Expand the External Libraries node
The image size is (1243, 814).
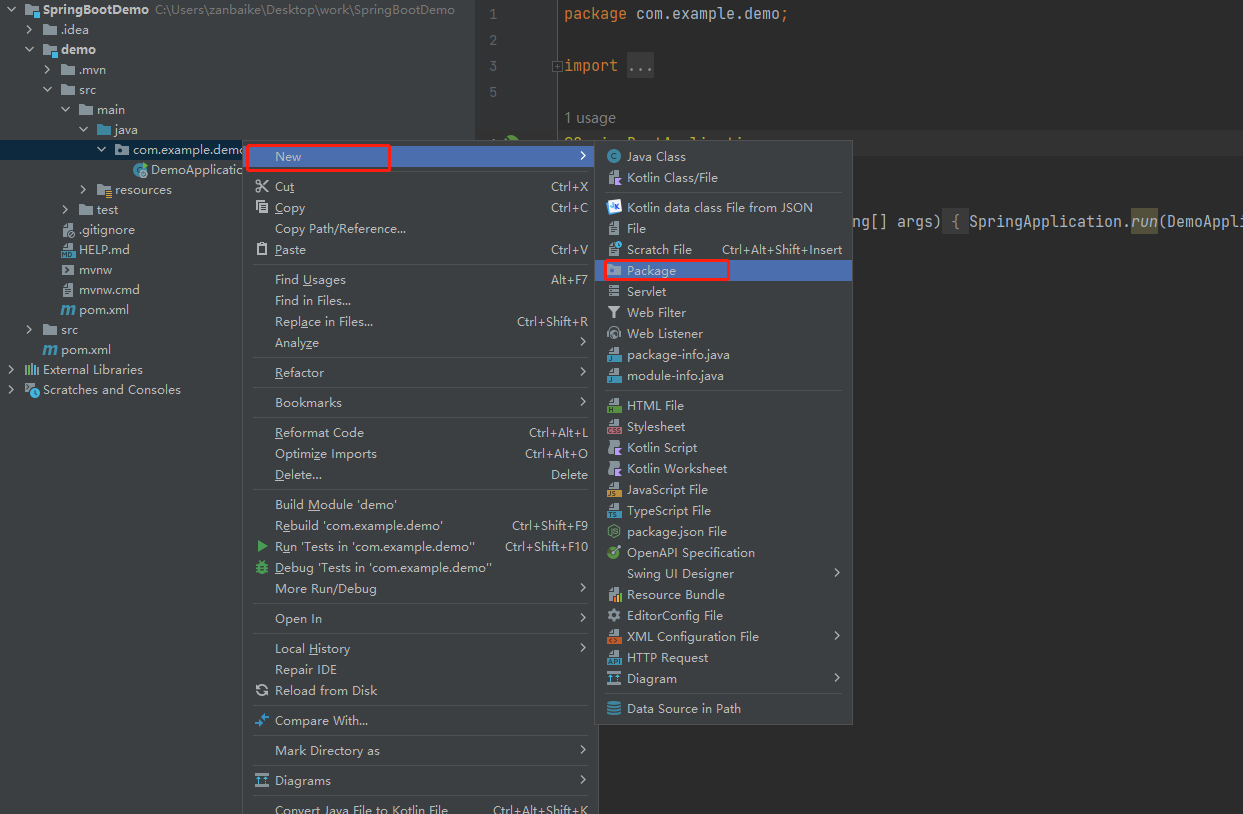point(11,370)
